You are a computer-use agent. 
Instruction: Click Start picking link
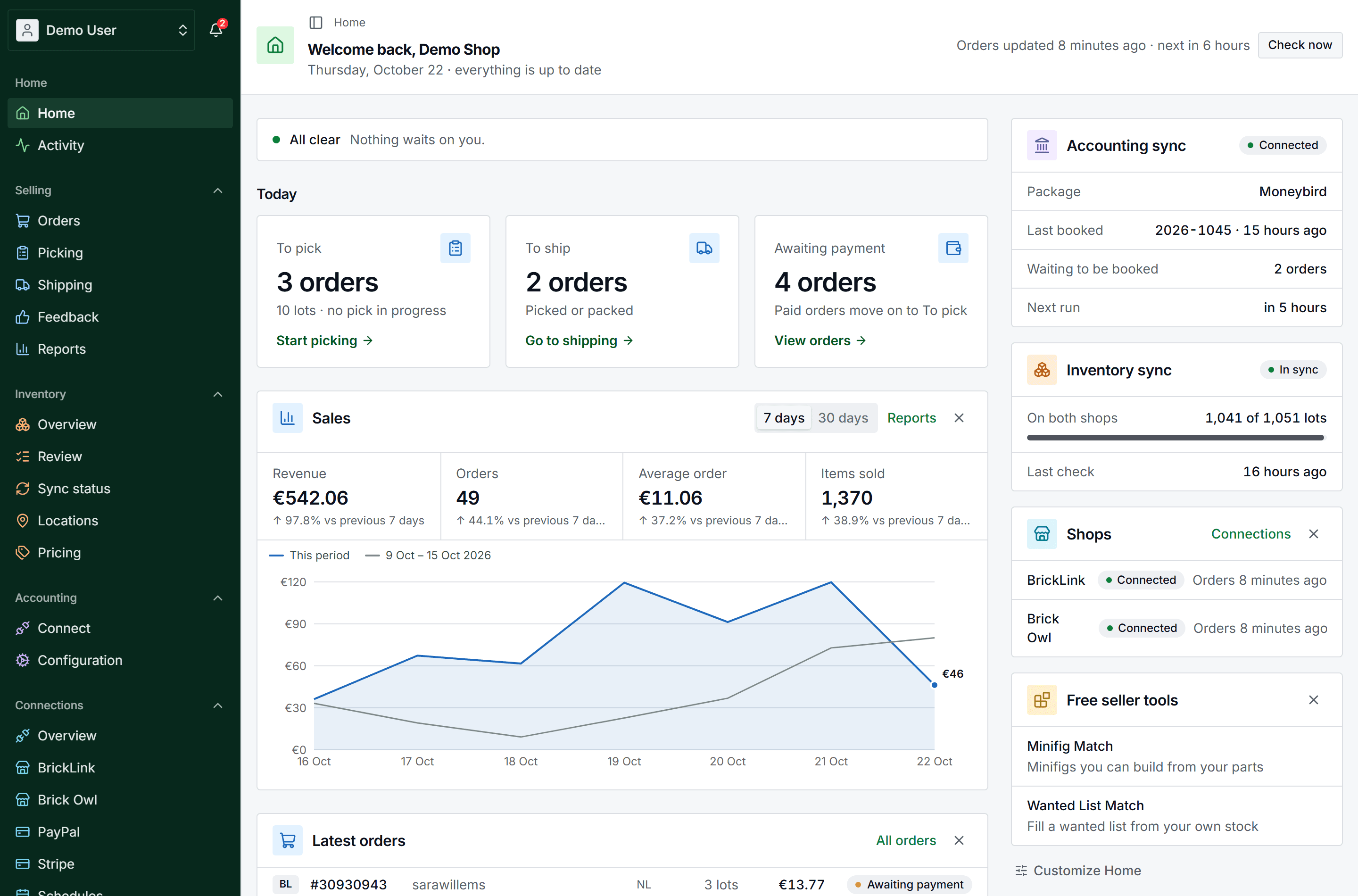point(324,340)
